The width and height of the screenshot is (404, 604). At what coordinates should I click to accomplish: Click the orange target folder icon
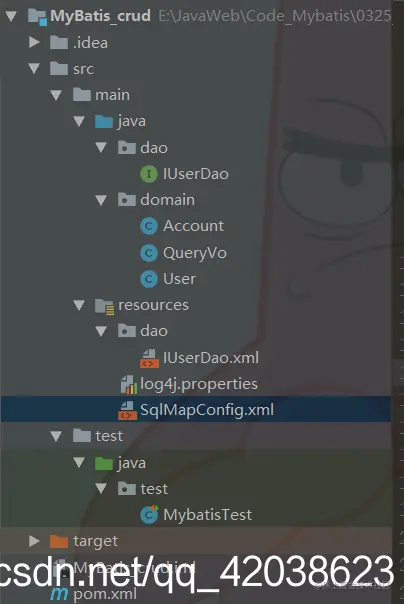click(x=59, y=541)
